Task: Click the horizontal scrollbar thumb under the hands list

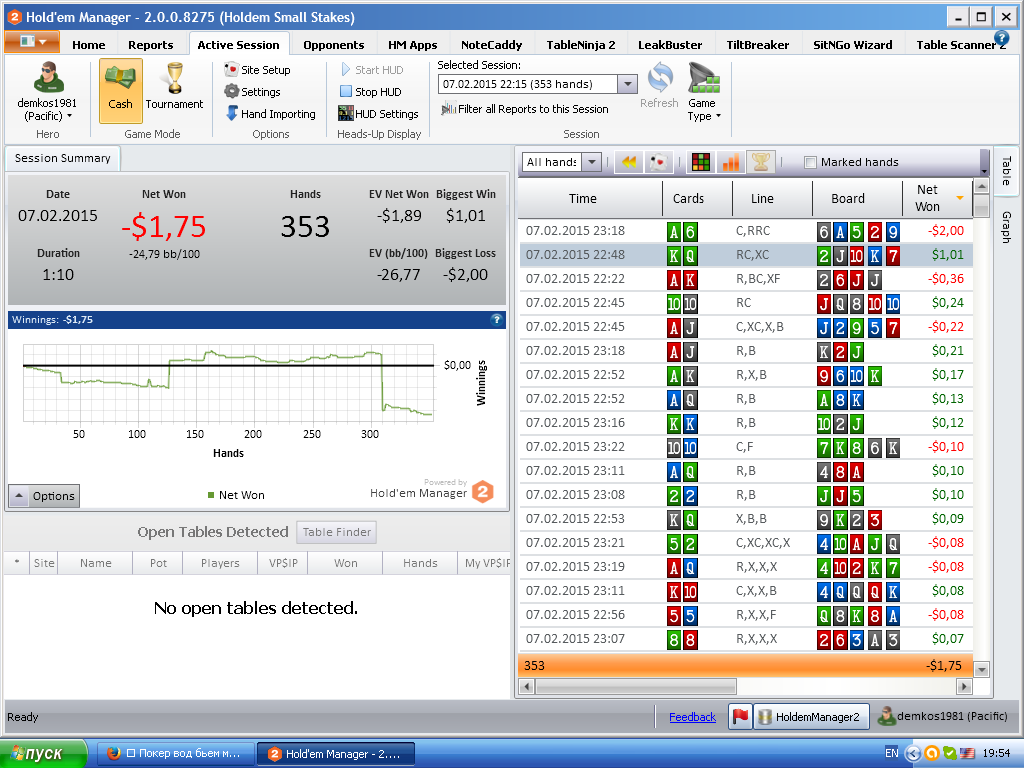Action: click(x=636, y=686)
